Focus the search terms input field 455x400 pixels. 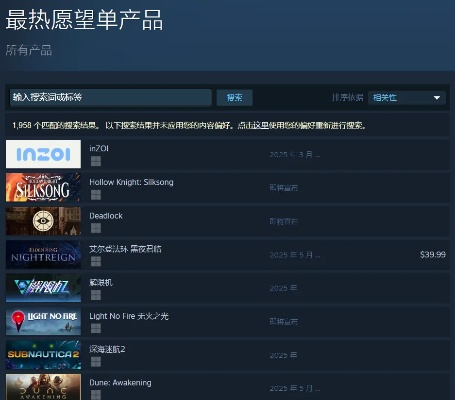tap(111, 97)
